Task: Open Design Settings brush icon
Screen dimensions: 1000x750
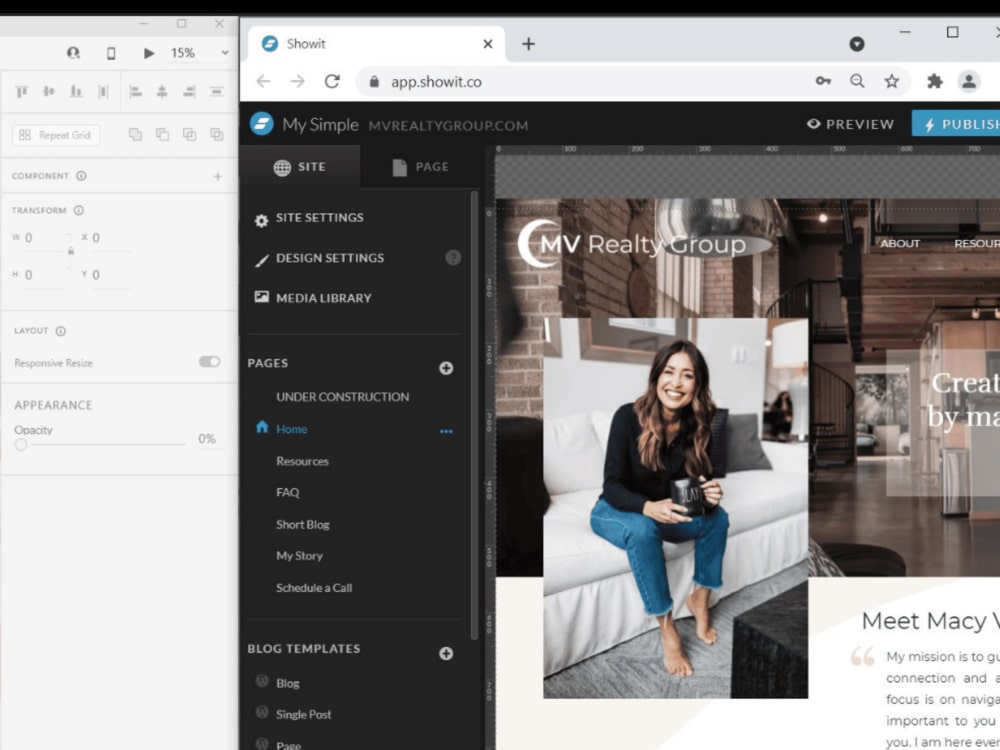Action: (261, 260)
